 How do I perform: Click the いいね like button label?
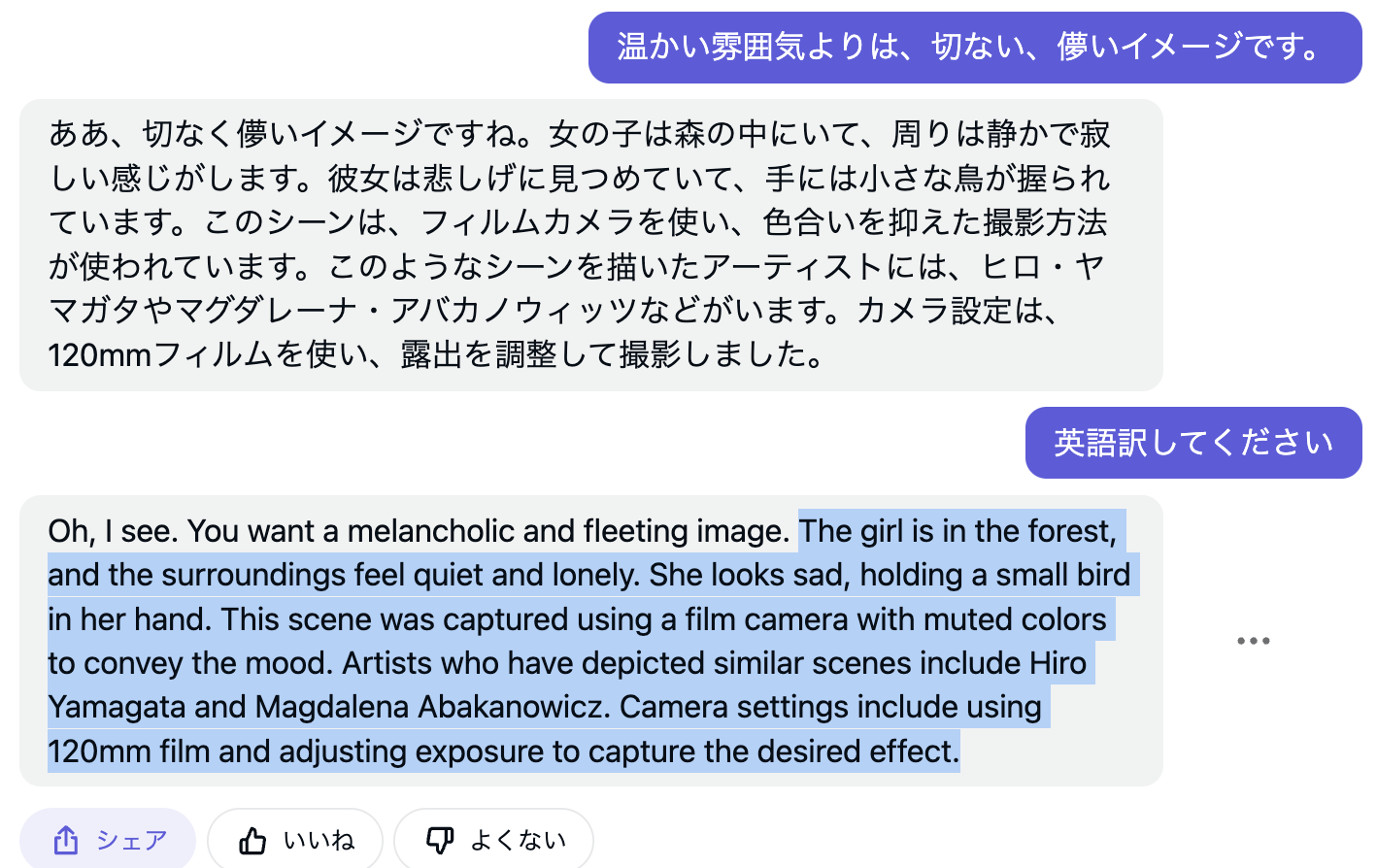[319, 841]
